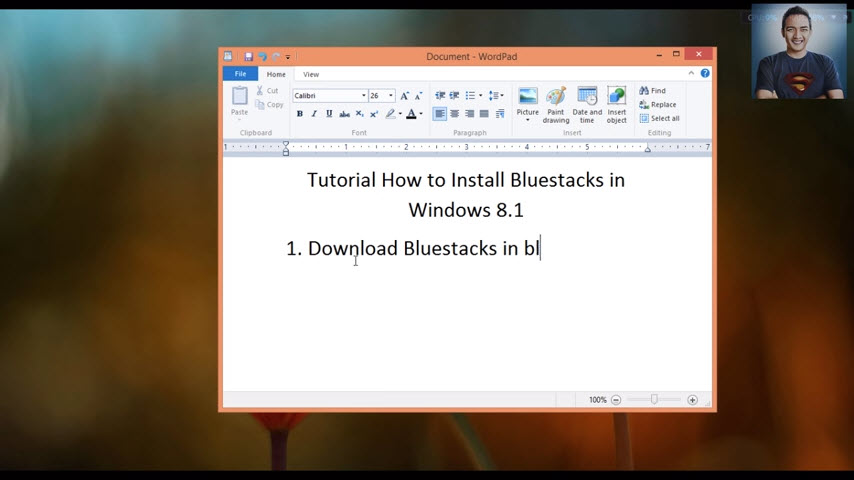Screen dimensions: 854x480
Task: Open WordPad Help question mark icon
Action: click(x=705, y=74)
